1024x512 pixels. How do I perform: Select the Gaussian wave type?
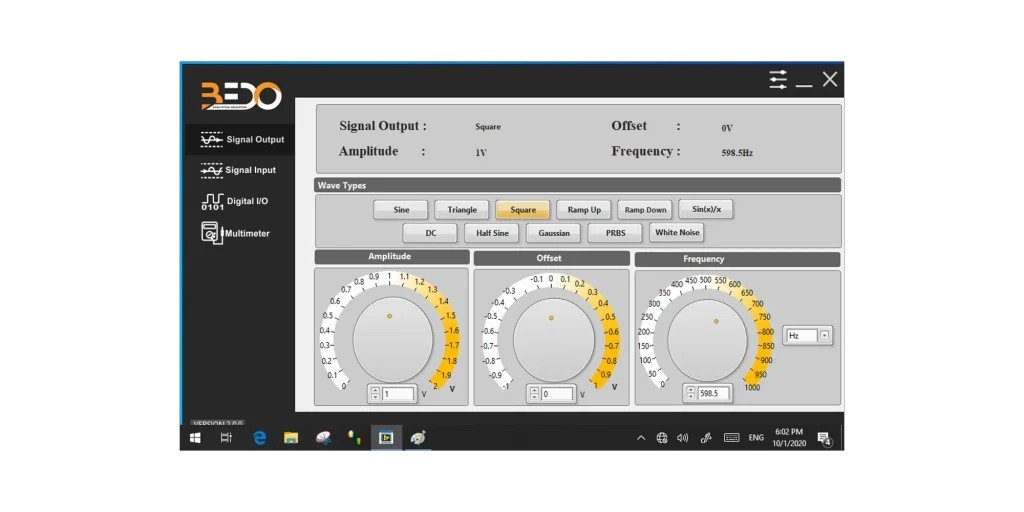pos(554,232)
